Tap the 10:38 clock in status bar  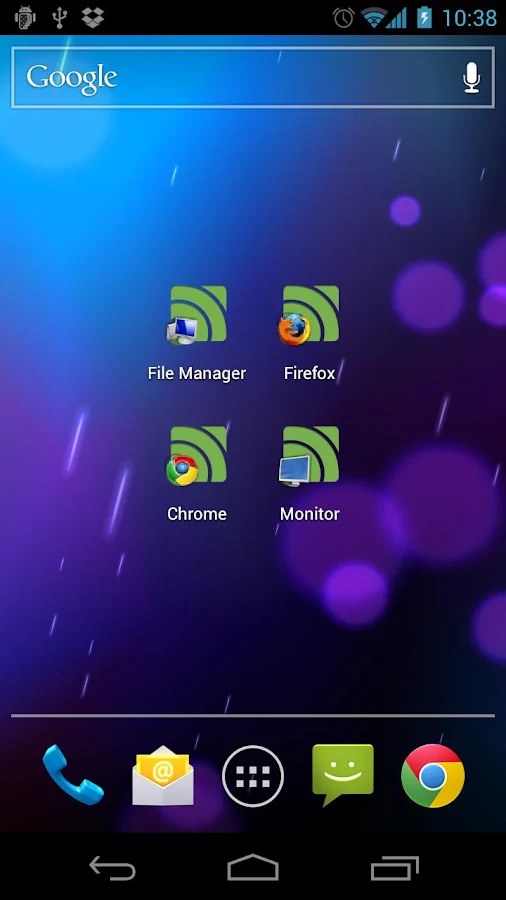[x=469, y=18]
